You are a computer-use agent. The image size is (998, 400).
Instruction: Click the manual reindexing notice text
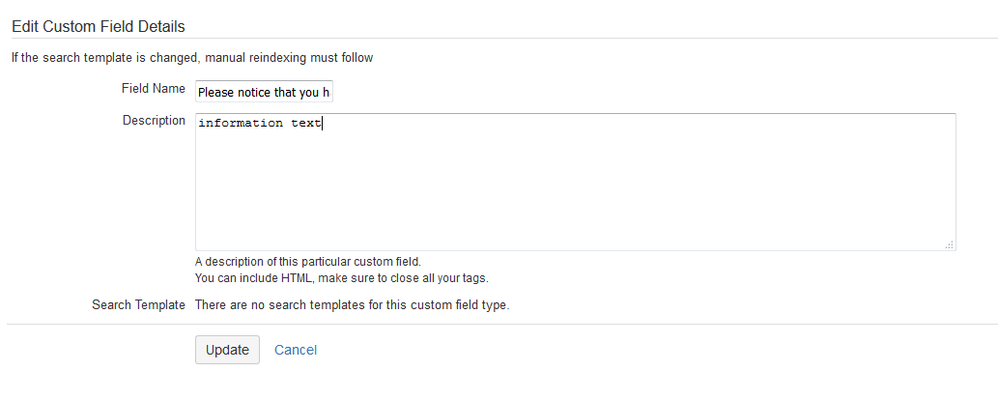tap(192, 58)
